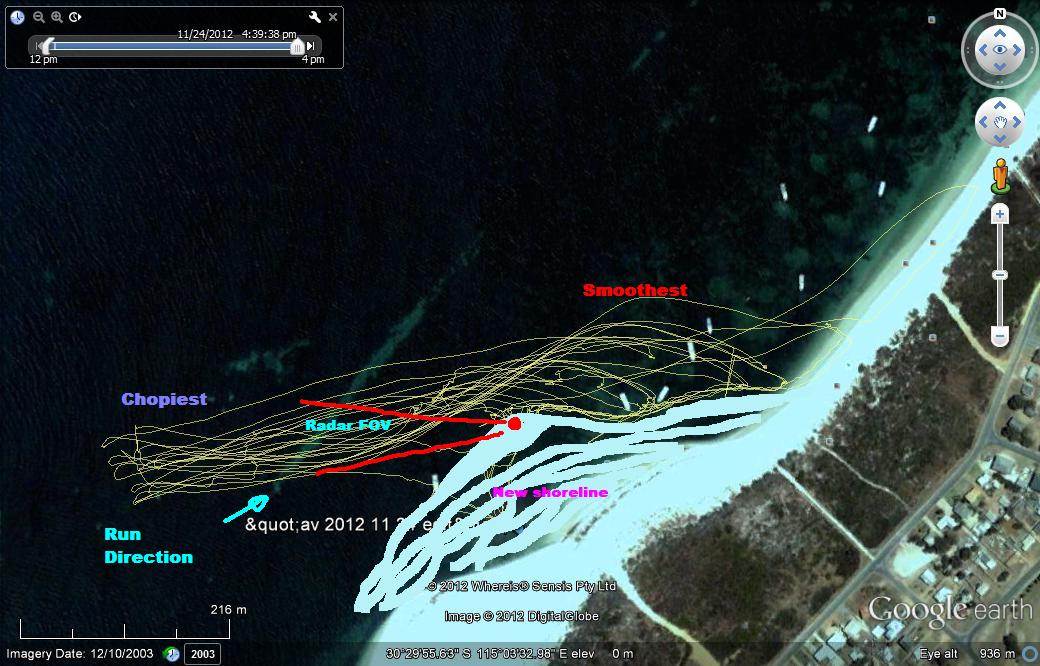Click the right handle of the time slider
This screenshot has width=1040, height=666.
pyautogui.click(x=297, y=46)
